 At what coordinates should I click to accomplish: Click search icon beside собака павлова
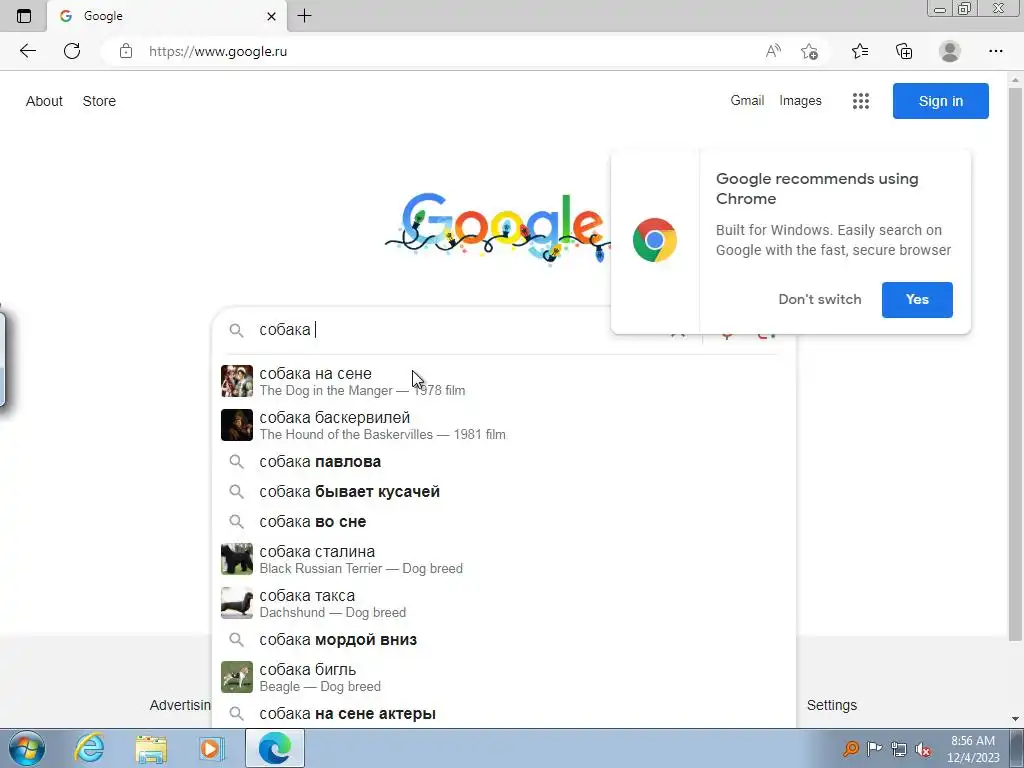pyautogui.click(x=236, y=462)
